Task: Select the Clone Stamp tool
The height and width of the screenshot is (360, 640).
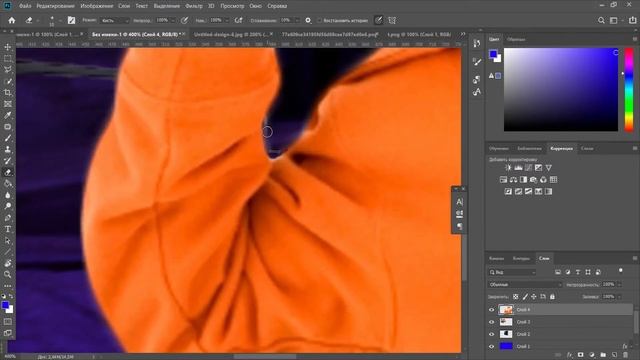Action: pos(8,150)
